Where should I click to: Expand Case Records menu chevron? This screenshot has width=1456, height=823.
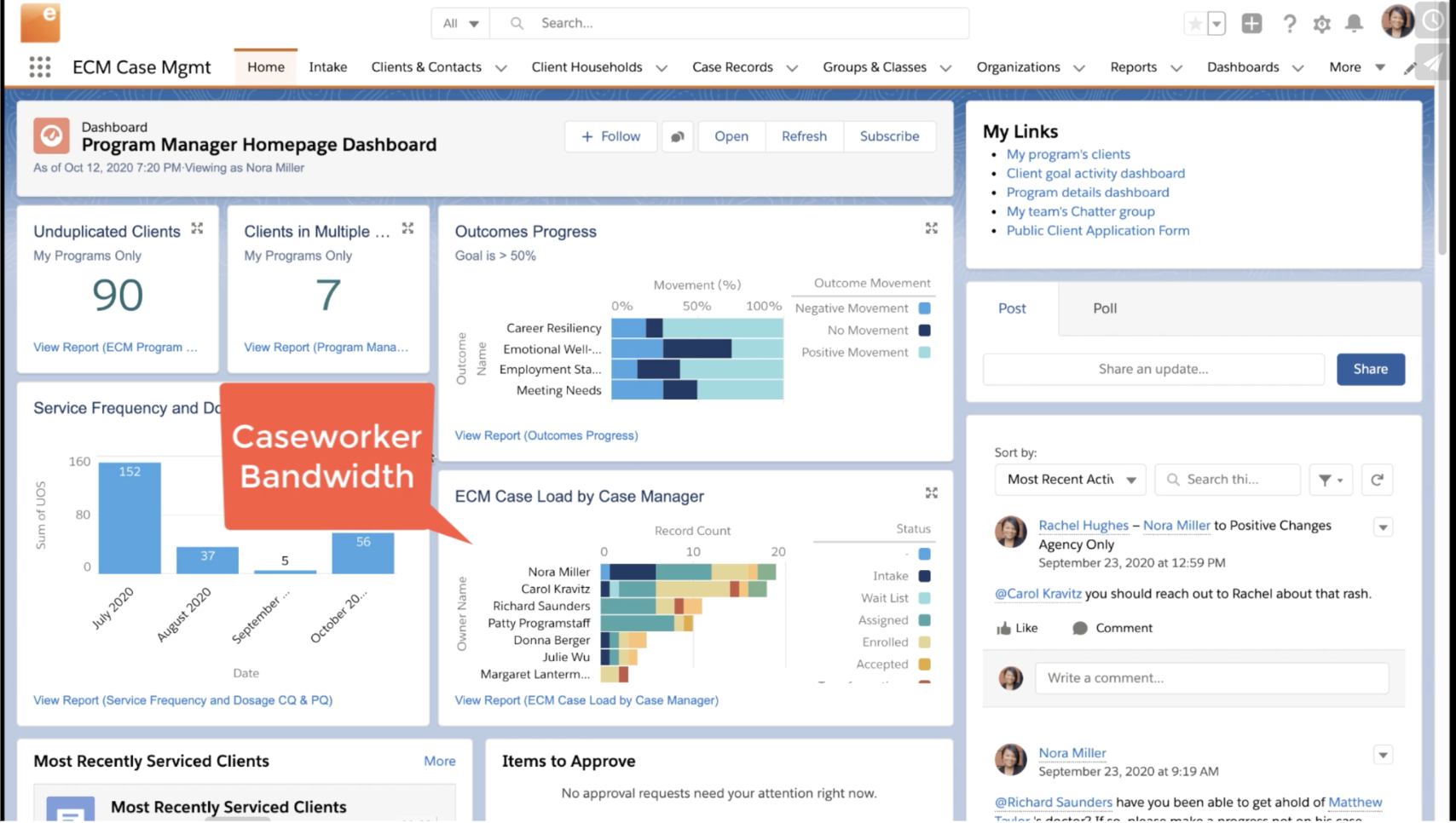(x=792, y=68)
